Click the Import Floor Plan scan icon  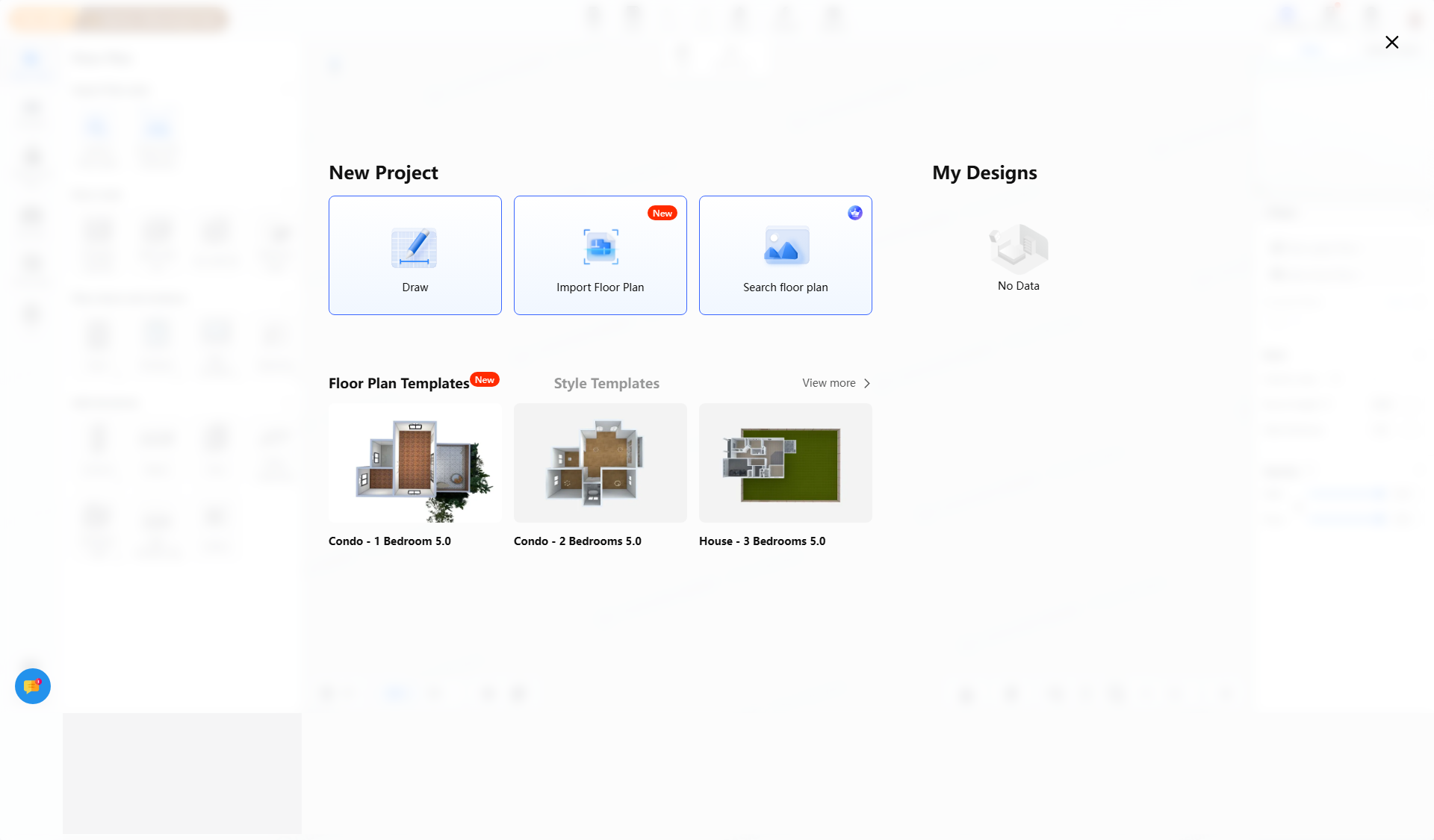pyautogui.click(x=600, y=246)
